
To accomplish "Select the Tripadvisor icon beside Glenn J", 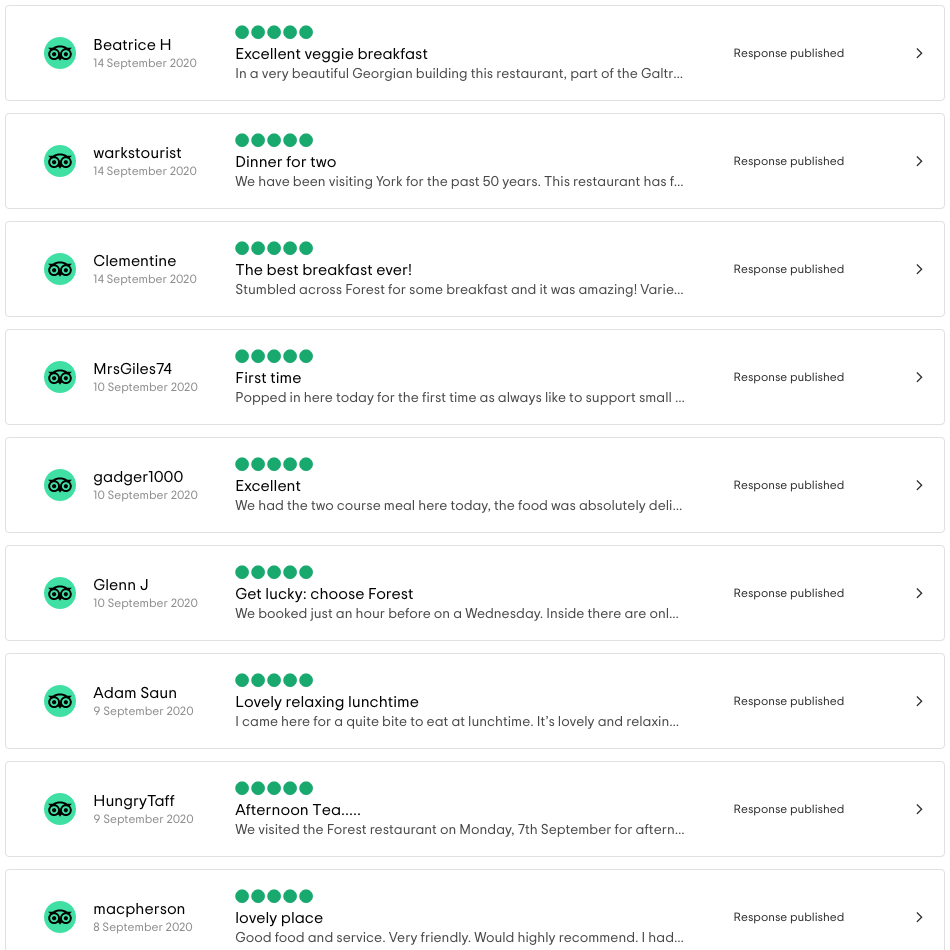I will tap(60, 593).
